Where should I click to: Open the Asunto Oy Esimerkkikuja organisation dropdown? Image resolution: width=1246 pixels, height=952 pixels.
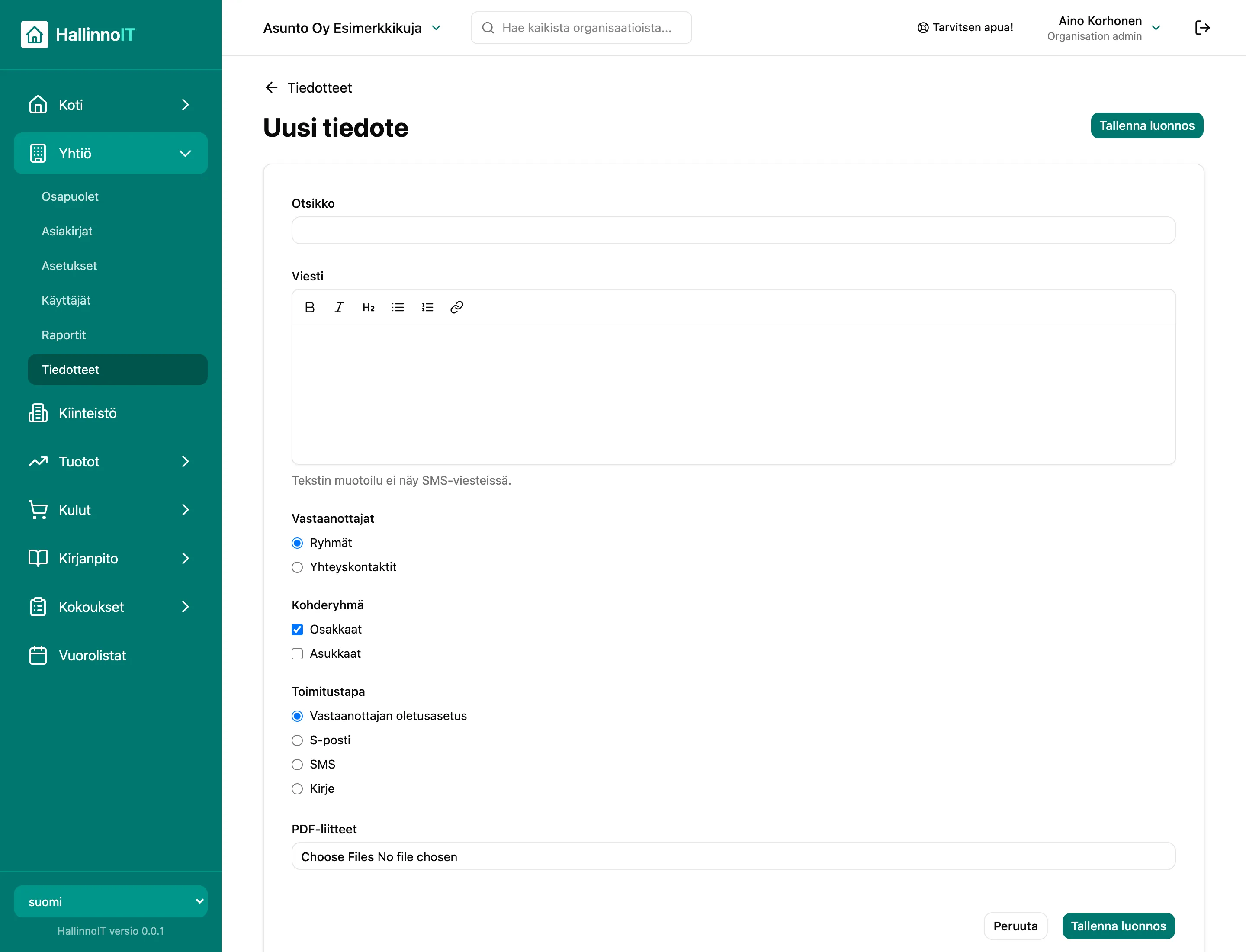pyautogui.click(x=352, y=28)
